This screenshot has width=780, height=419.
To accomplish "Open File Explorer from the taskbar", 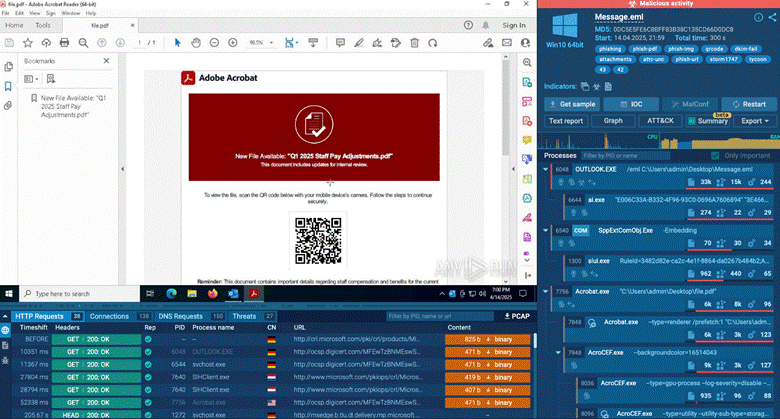I will (192, 294).
